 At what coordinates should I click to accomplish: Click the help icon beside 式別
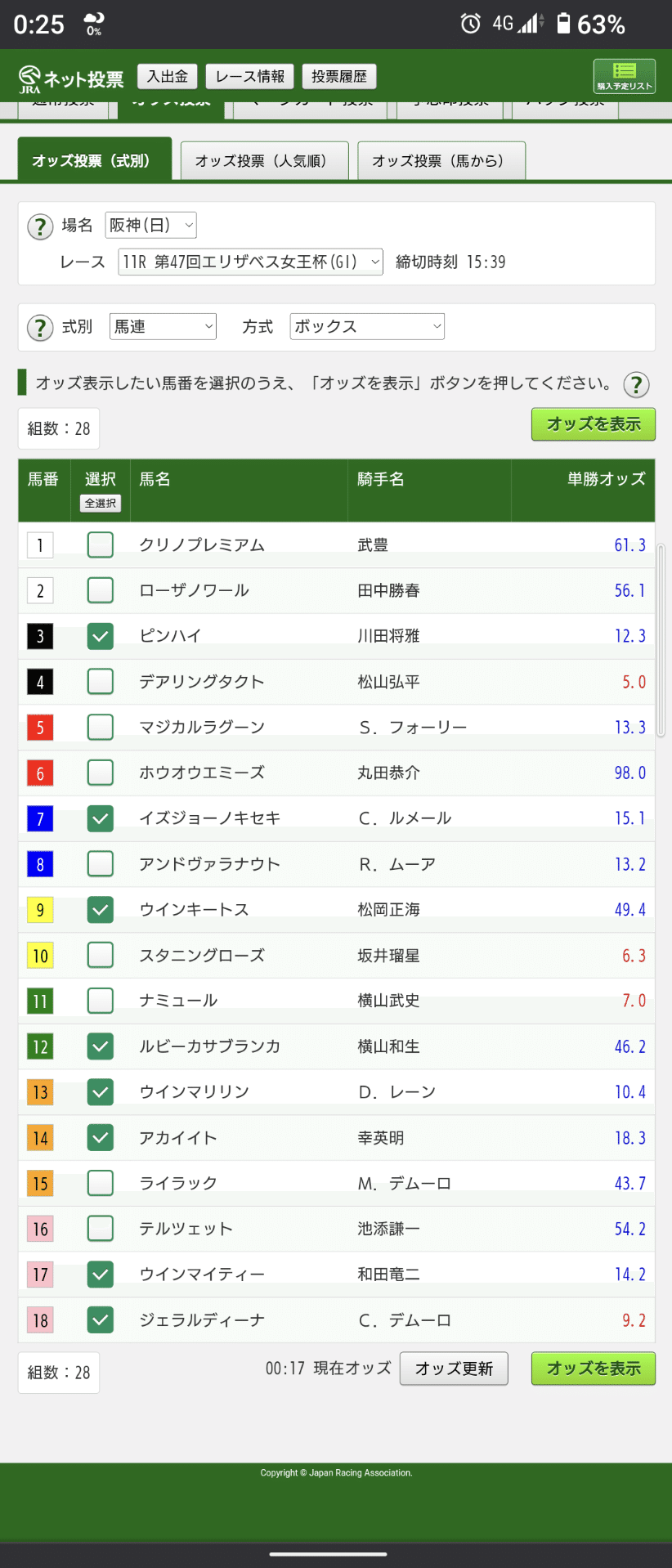pyautogui.click(x=40, y=328)
